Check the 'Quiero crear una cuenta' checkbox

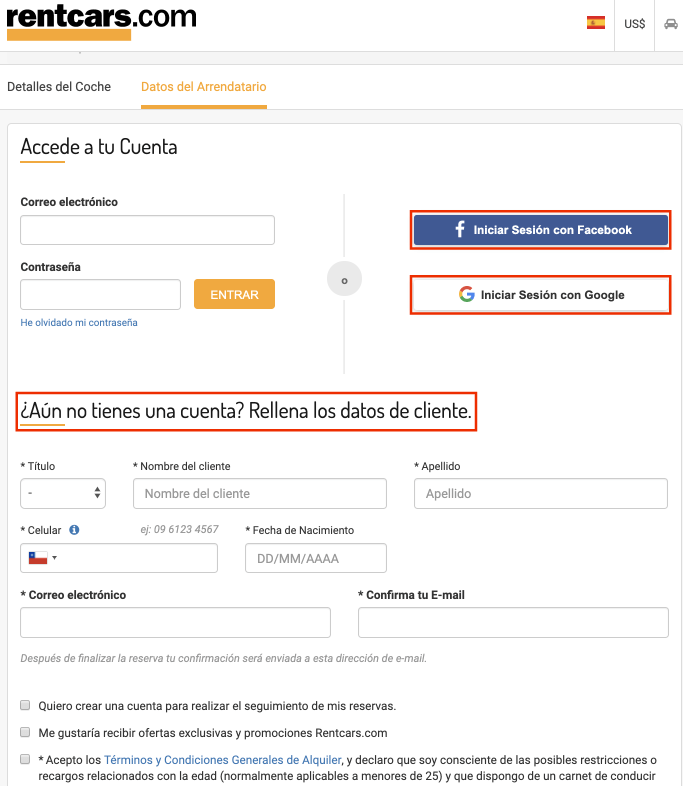click(x=25, y=705)
